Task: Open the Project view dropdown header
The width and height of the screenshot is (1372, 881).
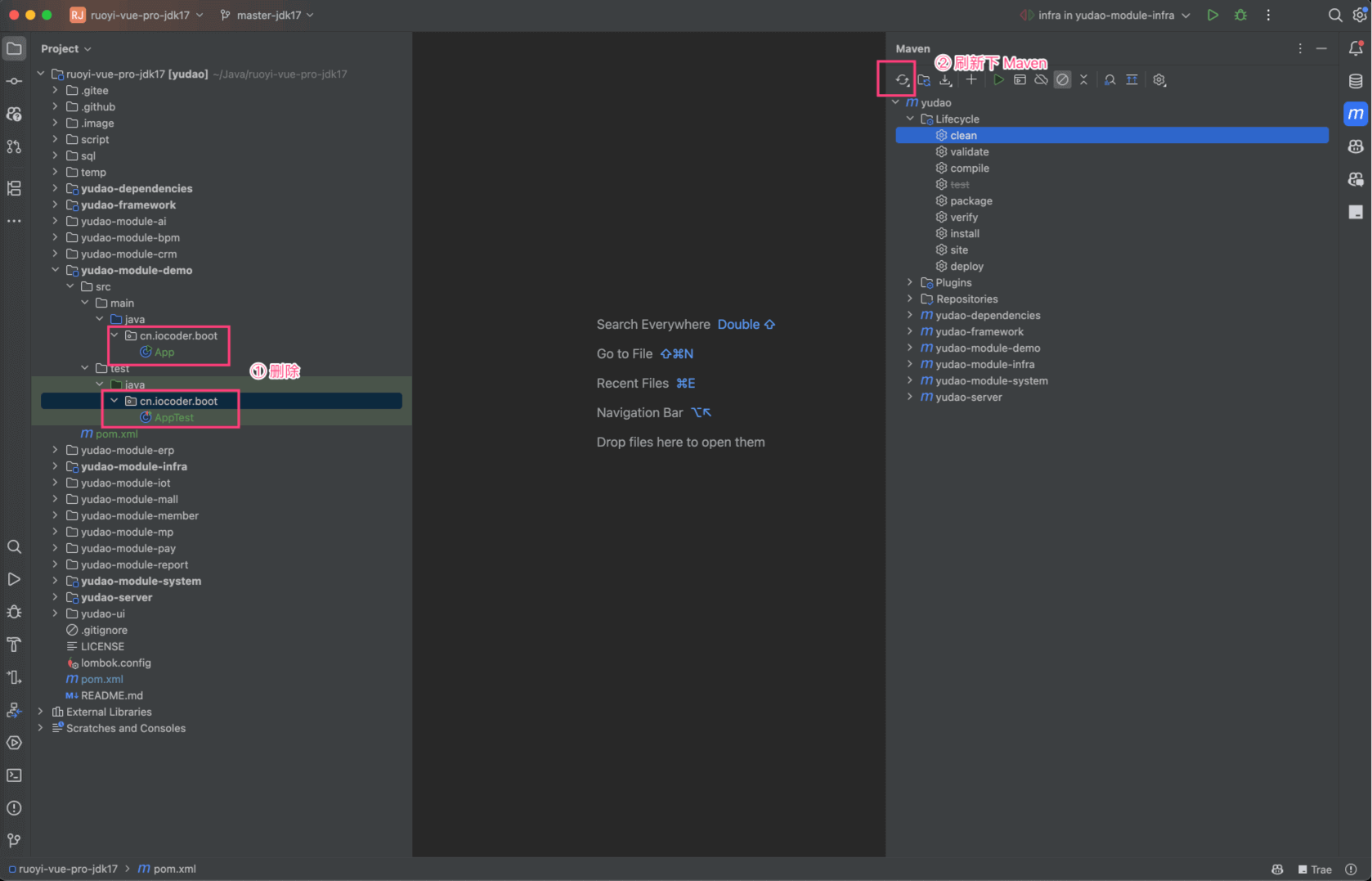Action: pos(65,49)
